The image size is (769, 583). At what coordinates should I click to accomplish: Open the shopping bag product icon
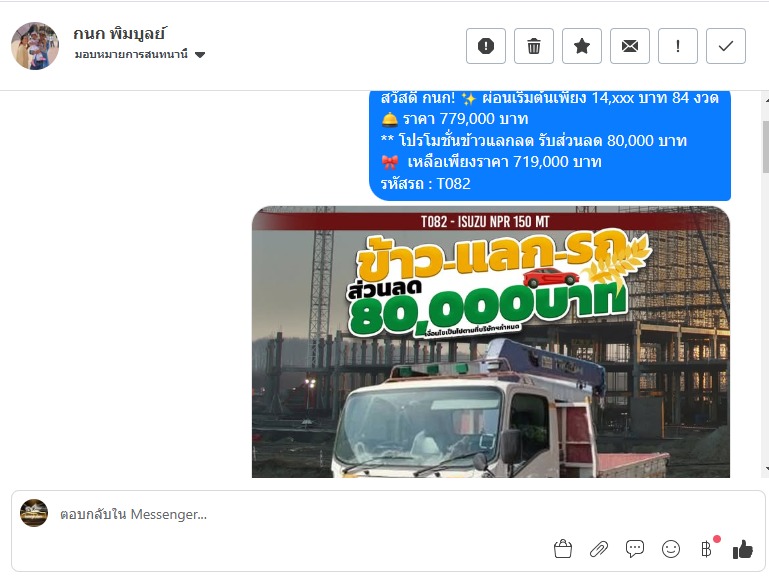pyautogui.click(x=563, y=549)
